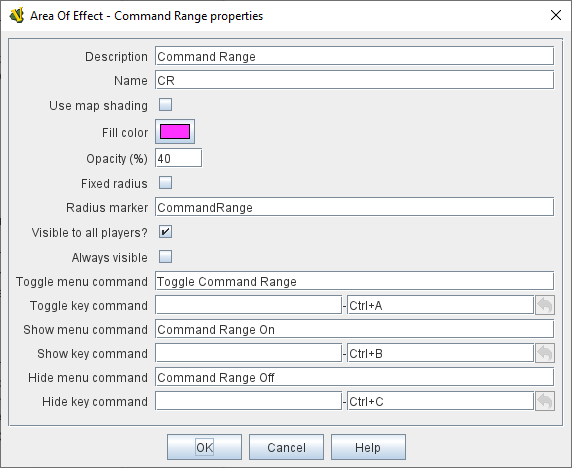Open Help for Area Of Effect
This screenshot has height=468, width=572.
(368, 447)
